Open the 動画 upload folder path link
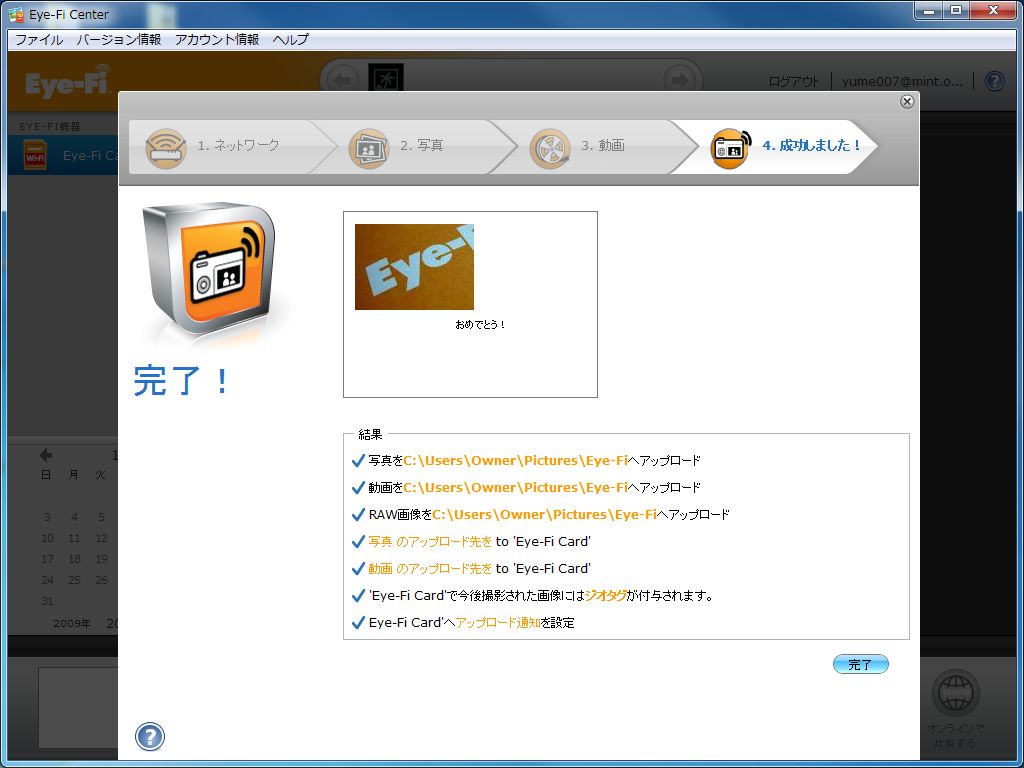This screenshot has height=768, width=1024. click(x=515, y=487)
